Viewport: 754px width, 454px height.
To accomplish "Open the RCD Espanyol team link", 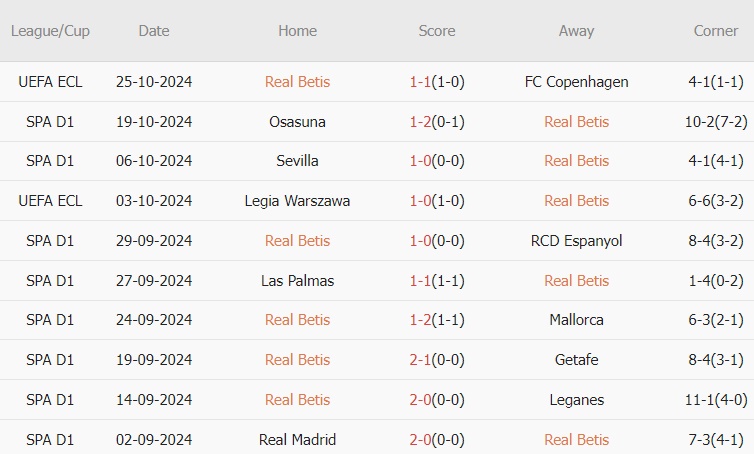I will pos(576,241).
